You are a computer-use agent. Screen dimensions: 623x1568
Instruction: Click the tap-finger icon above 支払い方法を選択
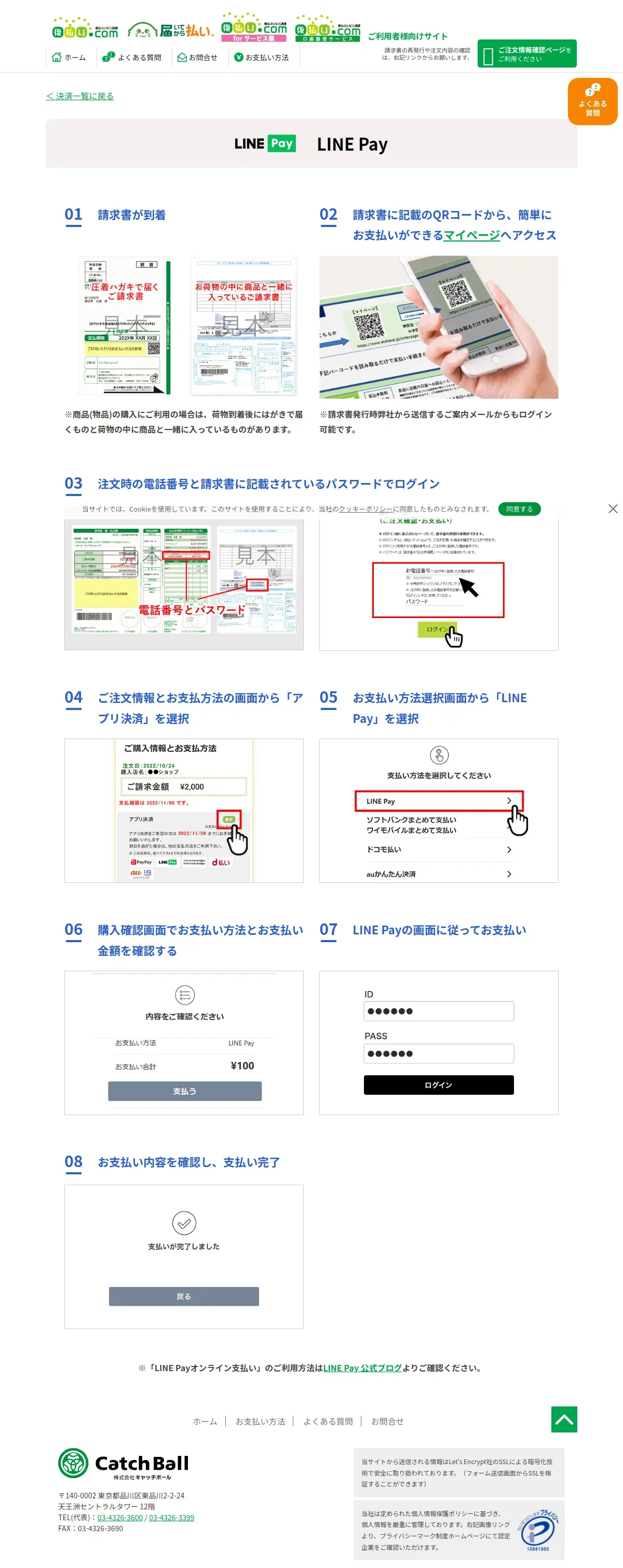(x=439, y=755)
